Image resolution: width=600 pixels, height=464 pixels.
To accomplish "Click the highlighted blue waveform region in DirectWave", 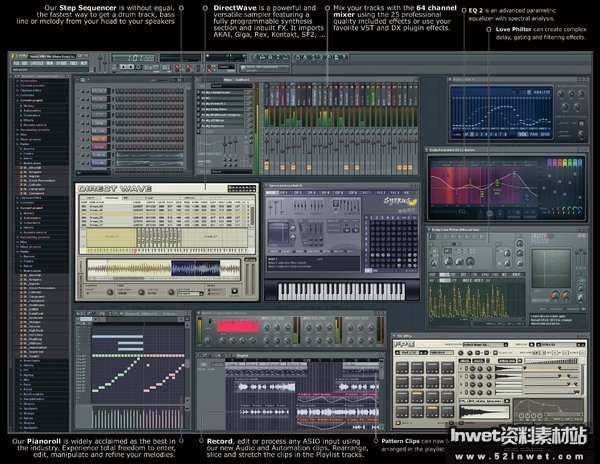I will (196, 269).
